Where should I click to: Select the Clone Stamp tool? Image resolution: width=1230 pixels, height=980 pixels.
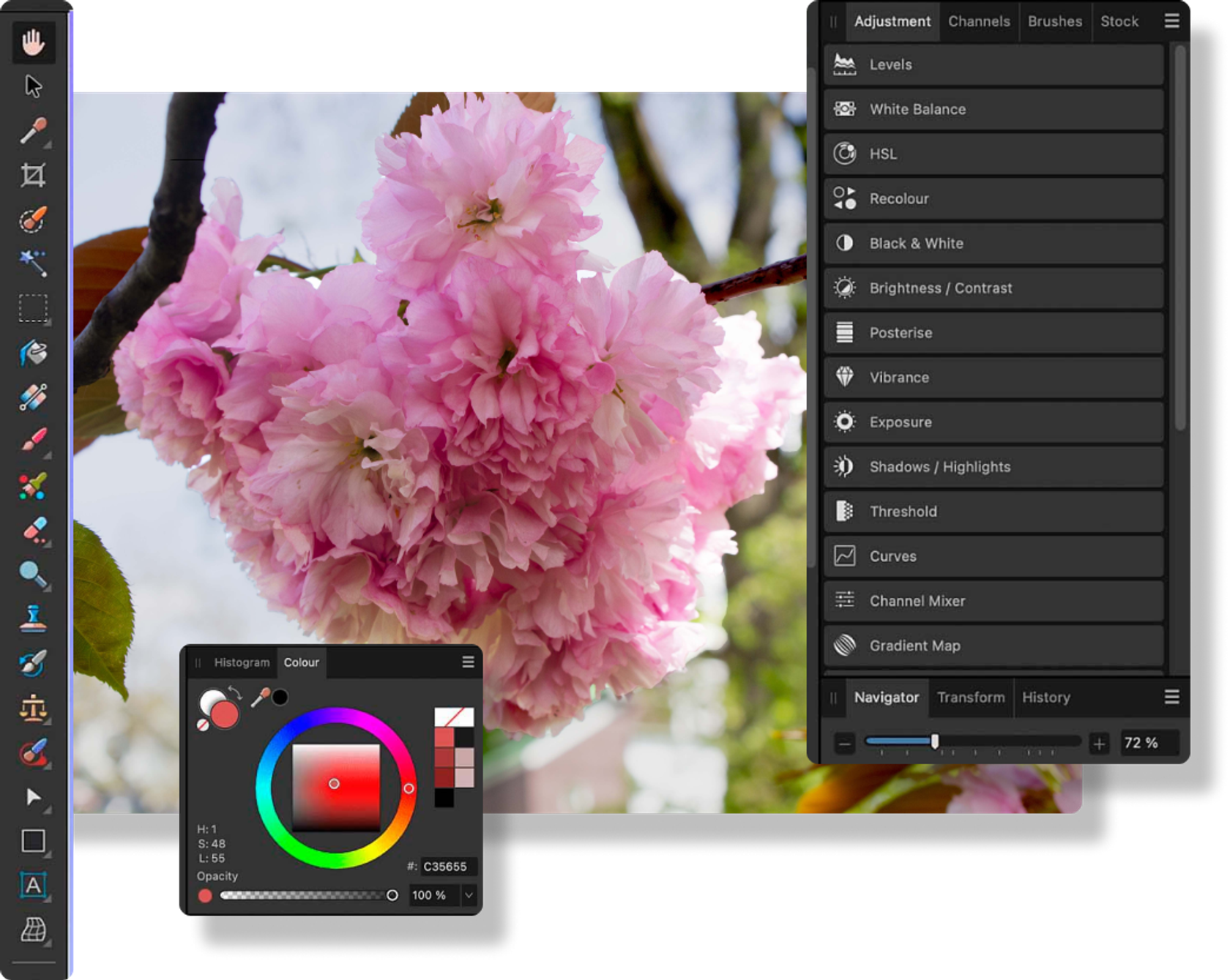pyautogui.click(x=33, y=617)
